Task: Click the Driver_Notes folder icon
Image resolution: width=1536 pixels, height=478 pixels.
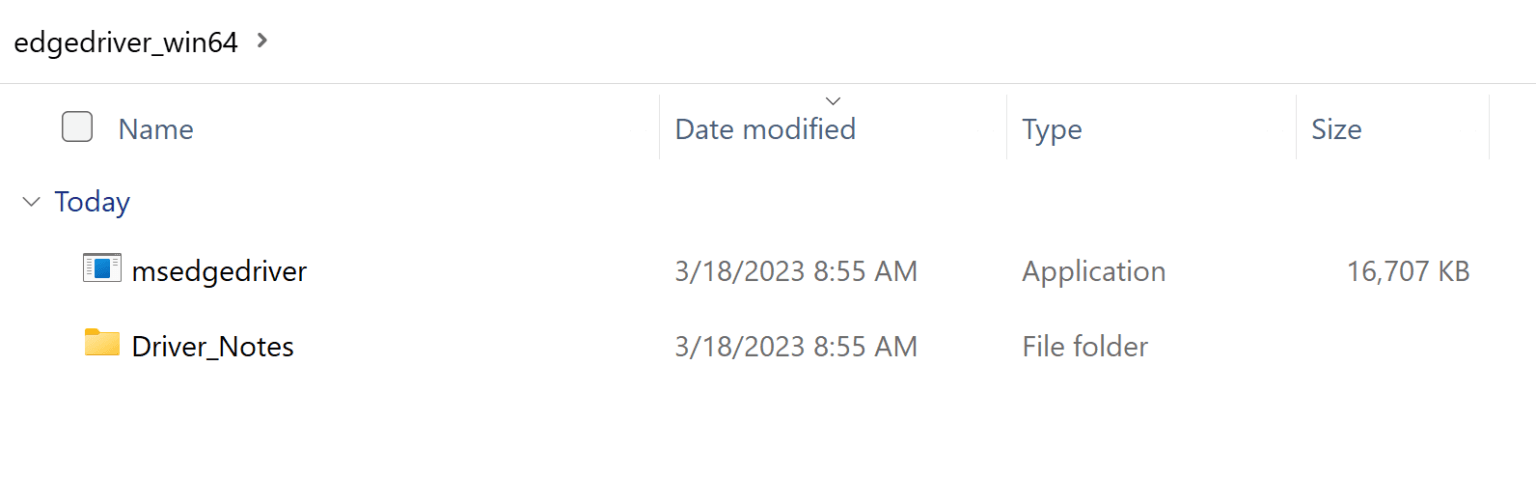Action: pos(102,343)
